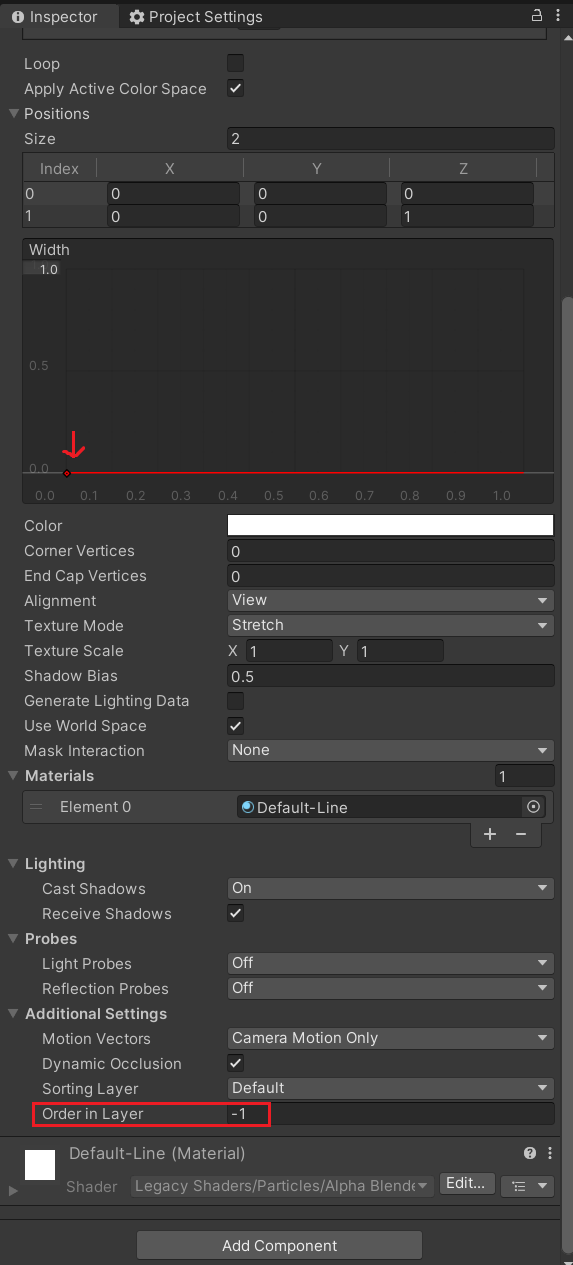Open the Cast Shadows dropdown
This screenshot has width=573, height=1265.
pyautogui.click(x=391, y=888)
